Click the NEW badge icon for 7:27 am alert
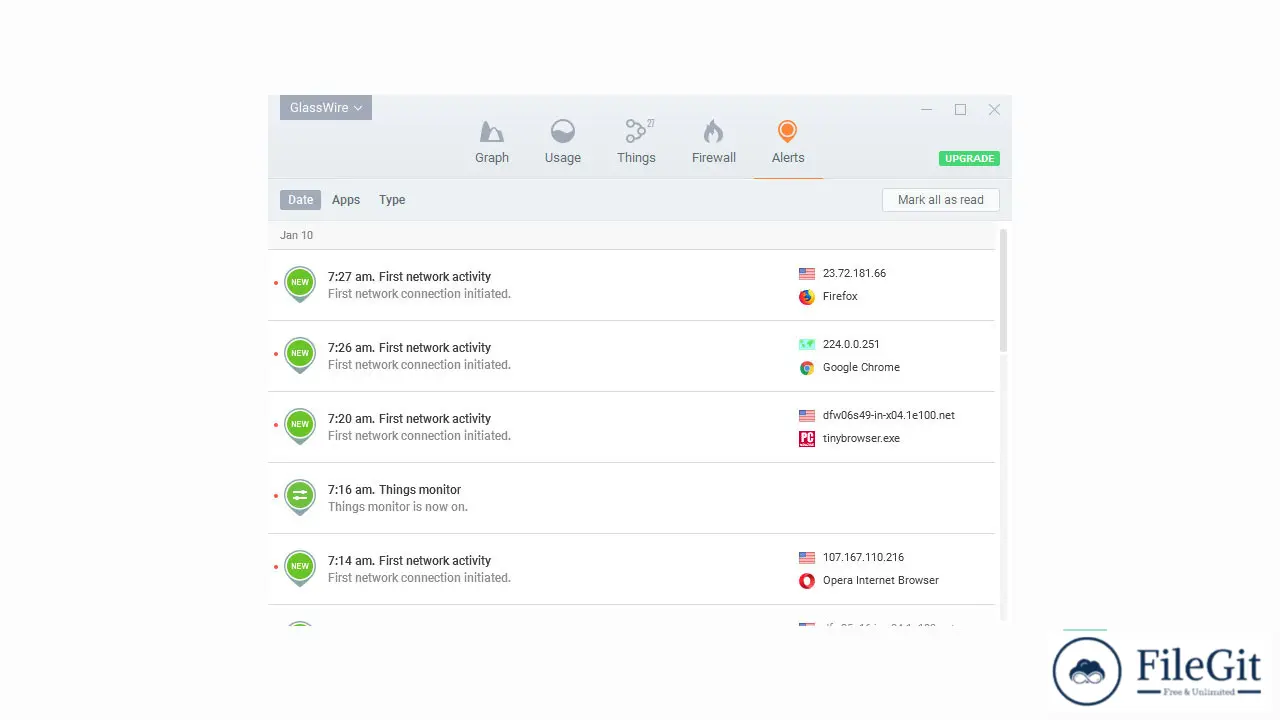1280x720 pixels. (x=300, y=284)
